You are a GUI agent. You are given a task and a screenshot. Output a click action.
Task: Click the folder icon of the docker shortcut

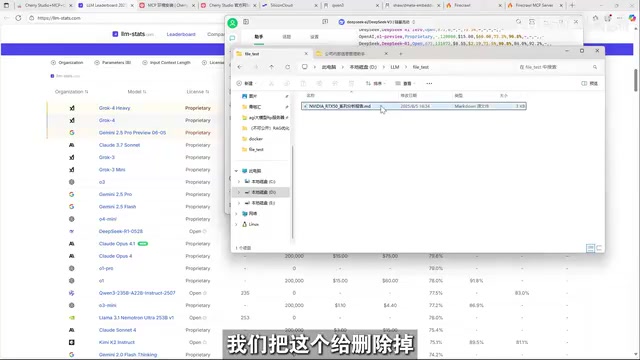(244, 139)
